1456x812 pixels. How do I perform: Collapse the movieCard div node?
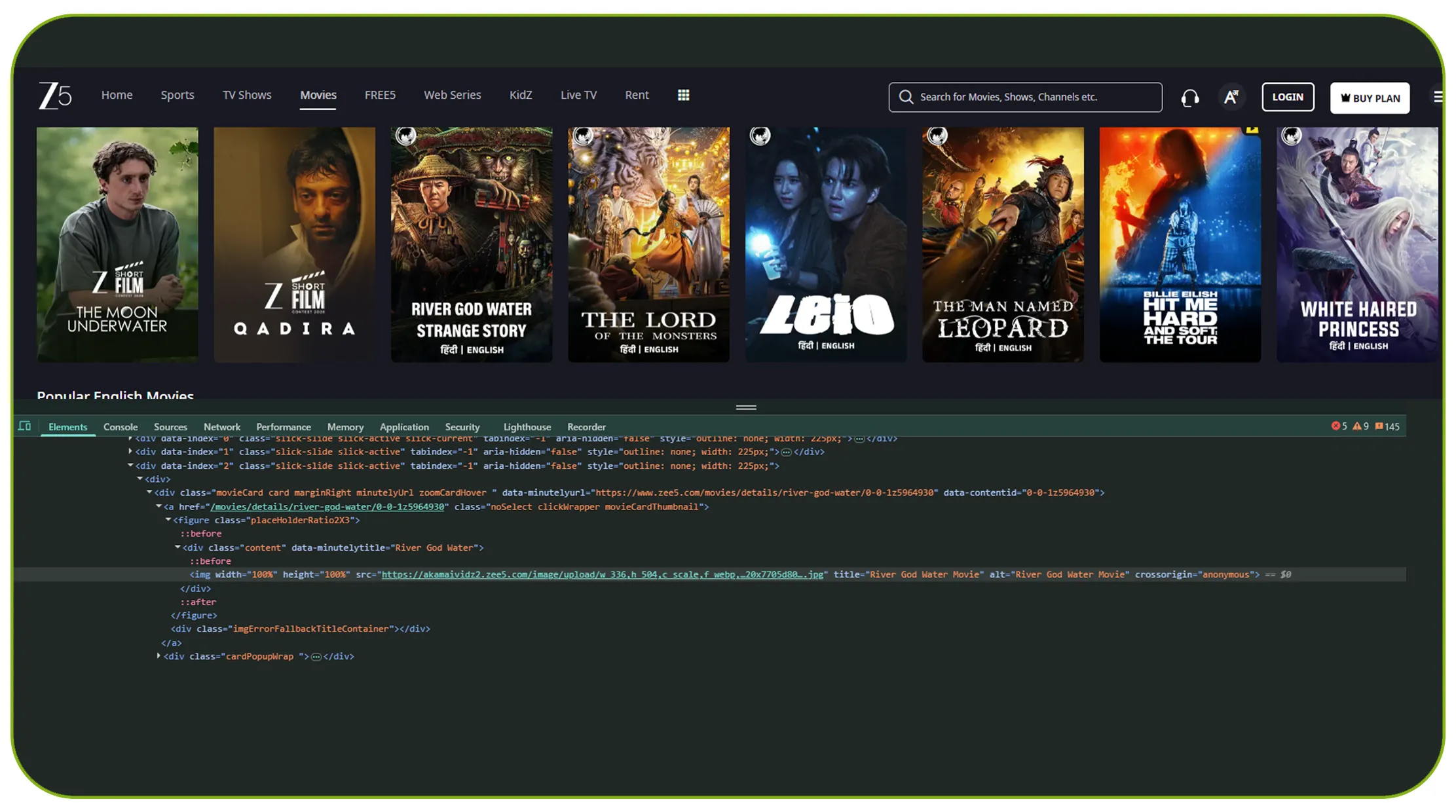point(149,492)
